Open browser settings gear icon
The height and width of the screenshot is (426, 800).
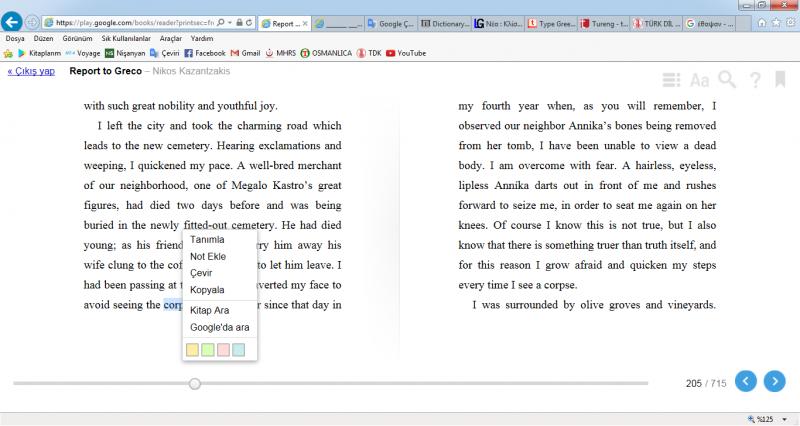coord(790,22)
